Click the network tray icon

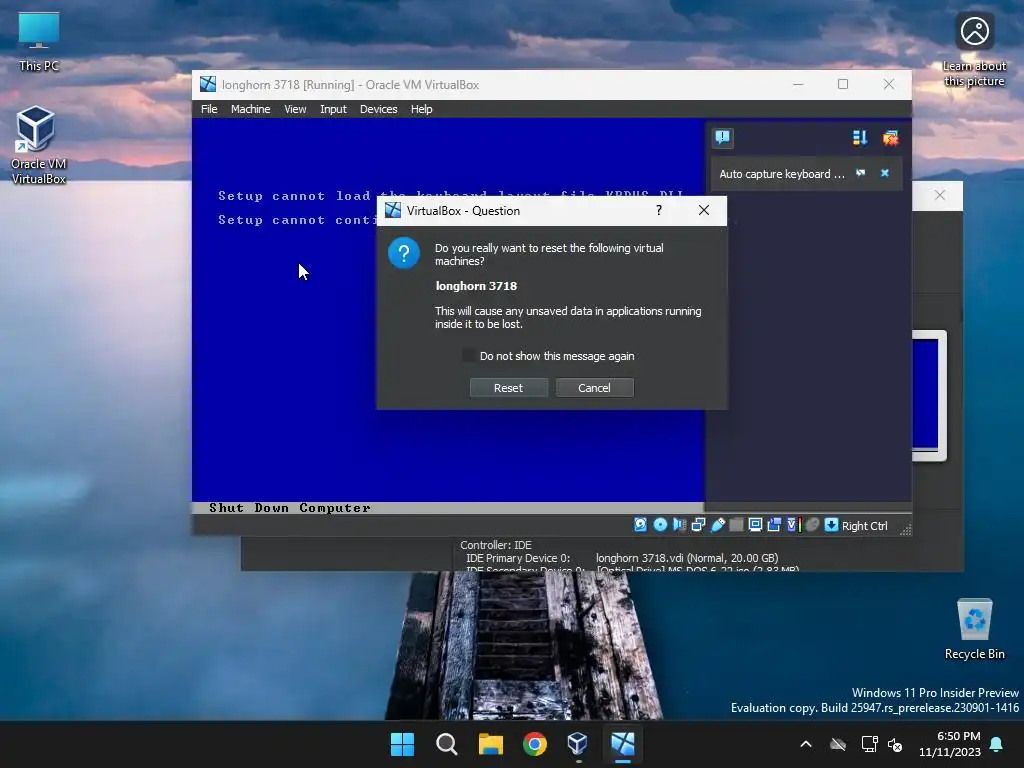coord(869,744)
